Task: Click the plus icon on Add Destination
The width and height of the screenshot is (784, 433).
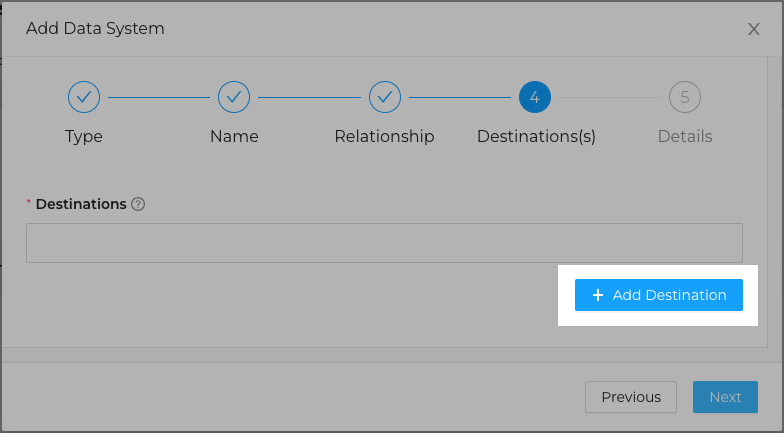Action: click(x=598, y=295)
